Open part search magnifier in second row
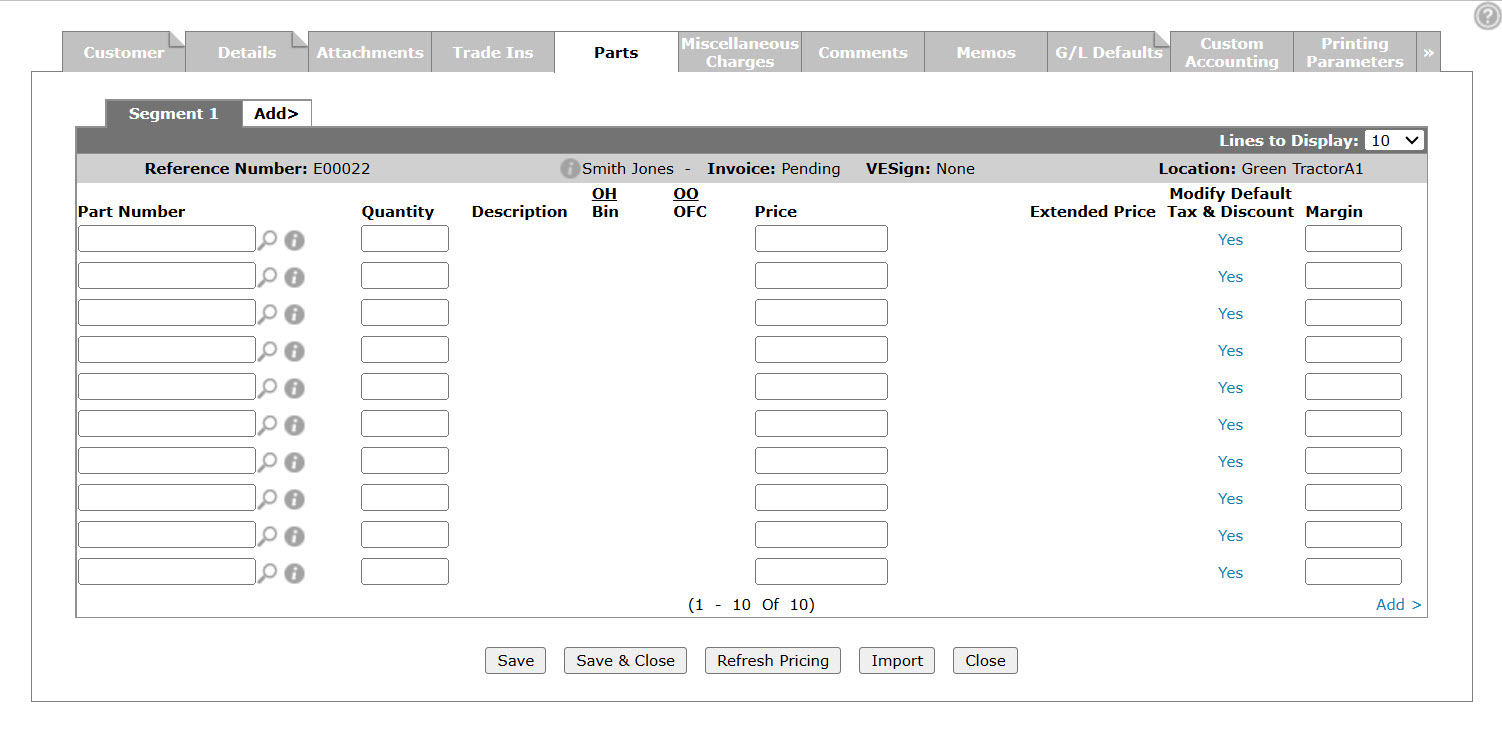This screenshot has width=1502, height=731. click(x=267, y=277)
